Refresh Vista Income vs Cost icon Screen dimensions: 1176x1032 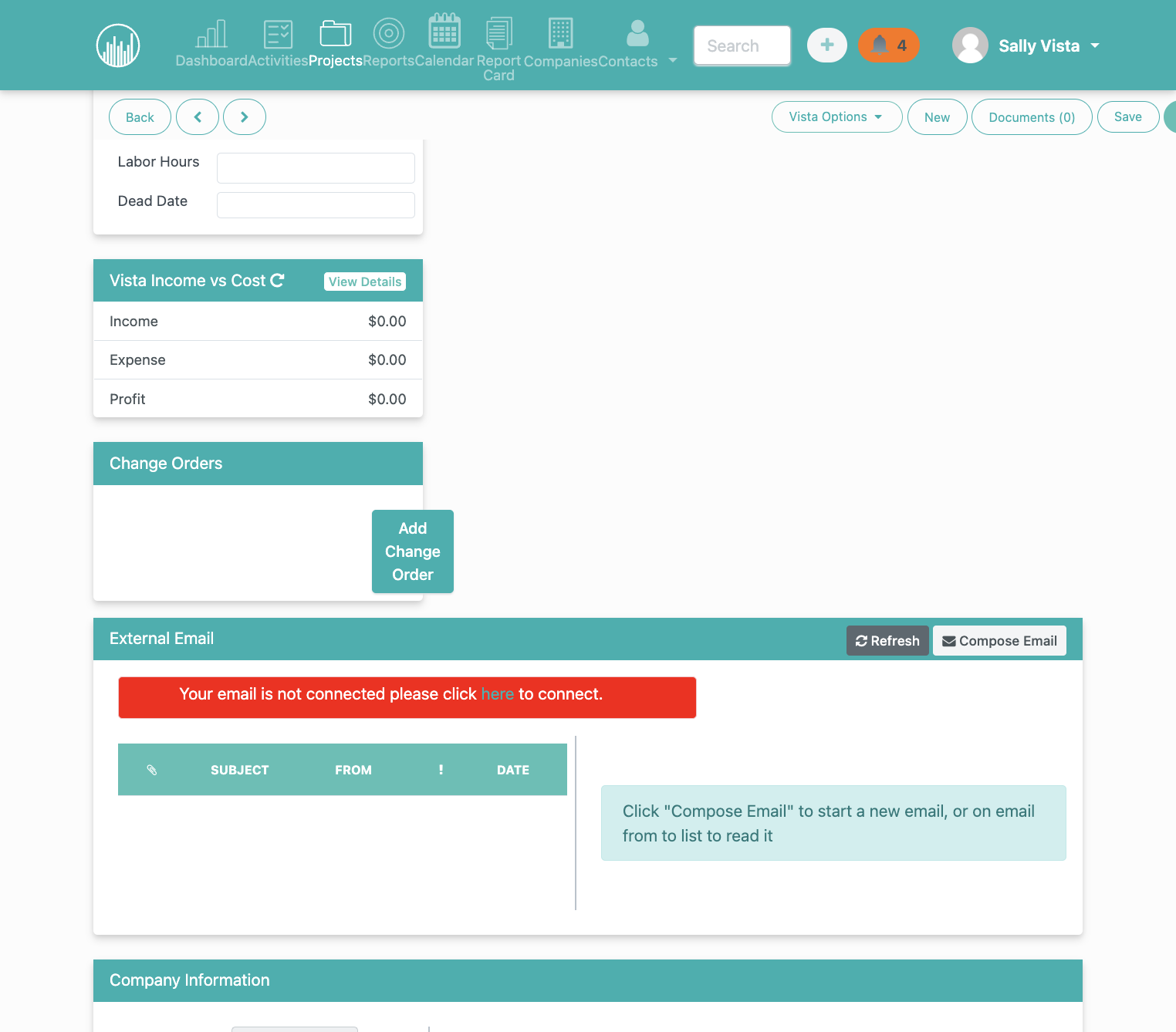point(278,280)
